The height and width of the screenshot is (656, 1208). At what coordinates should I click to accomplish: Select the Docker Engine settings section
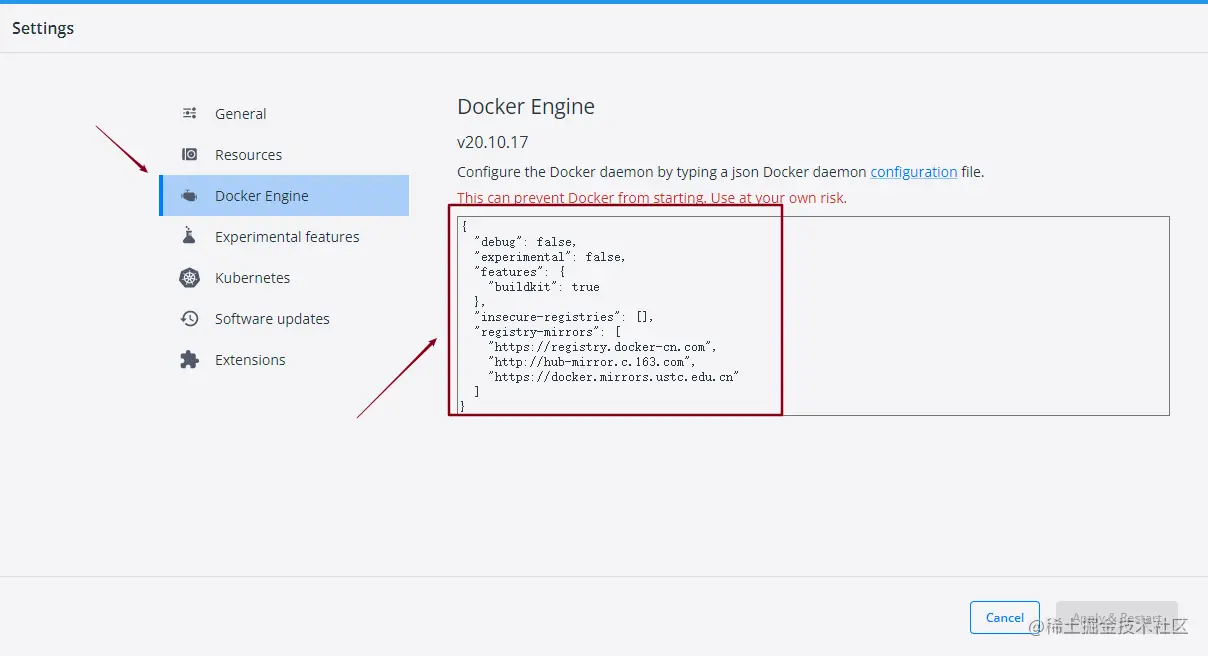click(284, 196)
